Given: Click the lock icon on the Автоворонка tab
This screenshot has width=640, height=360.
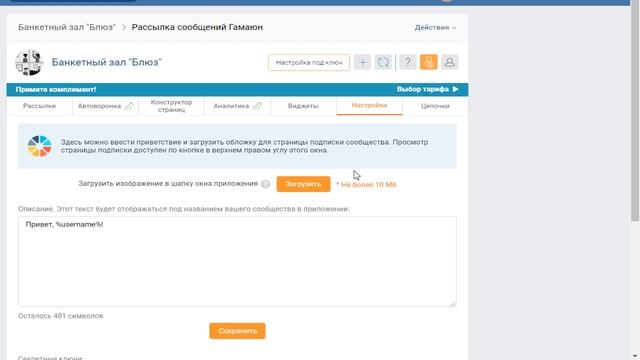Looking at the screenshot, I should (x=129, y=106).
